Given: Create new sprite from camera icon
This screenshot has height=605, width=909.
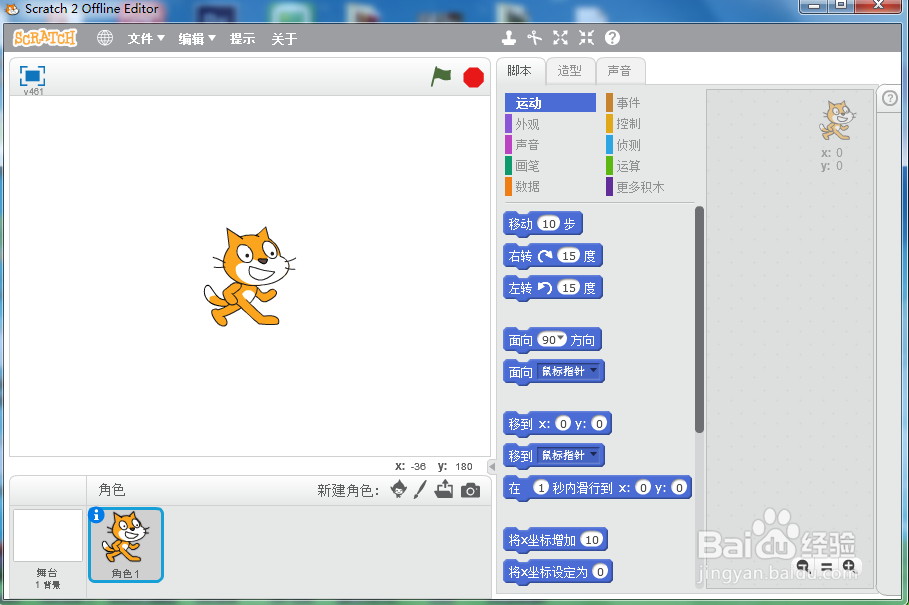Looking at the screenshot, I should click(x=470, y=491).
